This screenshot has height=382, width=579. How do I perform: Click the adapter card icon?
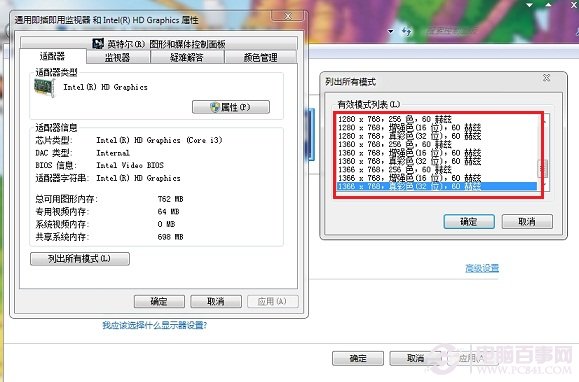44,87
